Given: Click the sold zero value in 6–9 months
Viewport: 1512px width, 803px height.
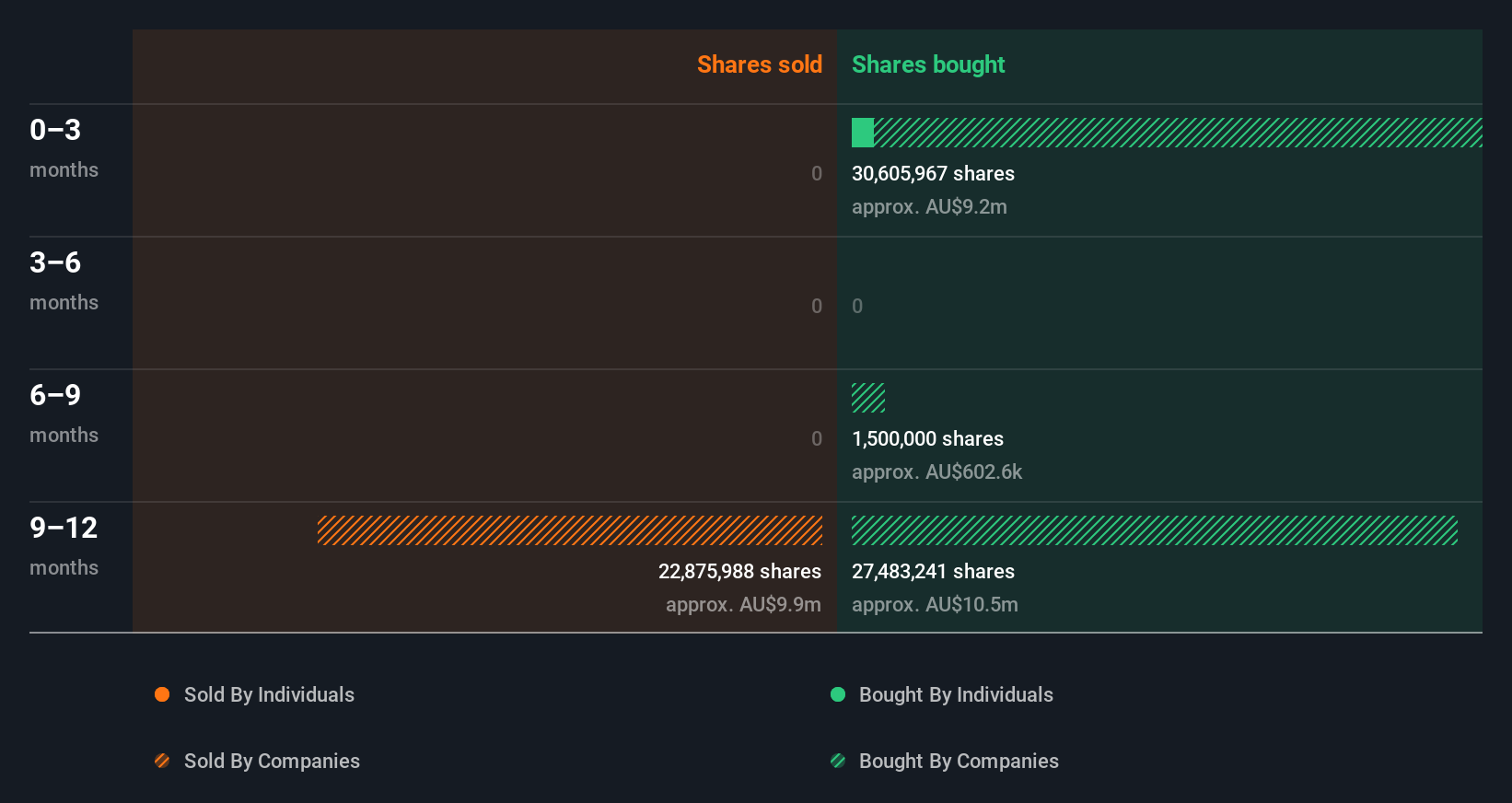Looking at the screenshot, I should [x=817, y=438].
